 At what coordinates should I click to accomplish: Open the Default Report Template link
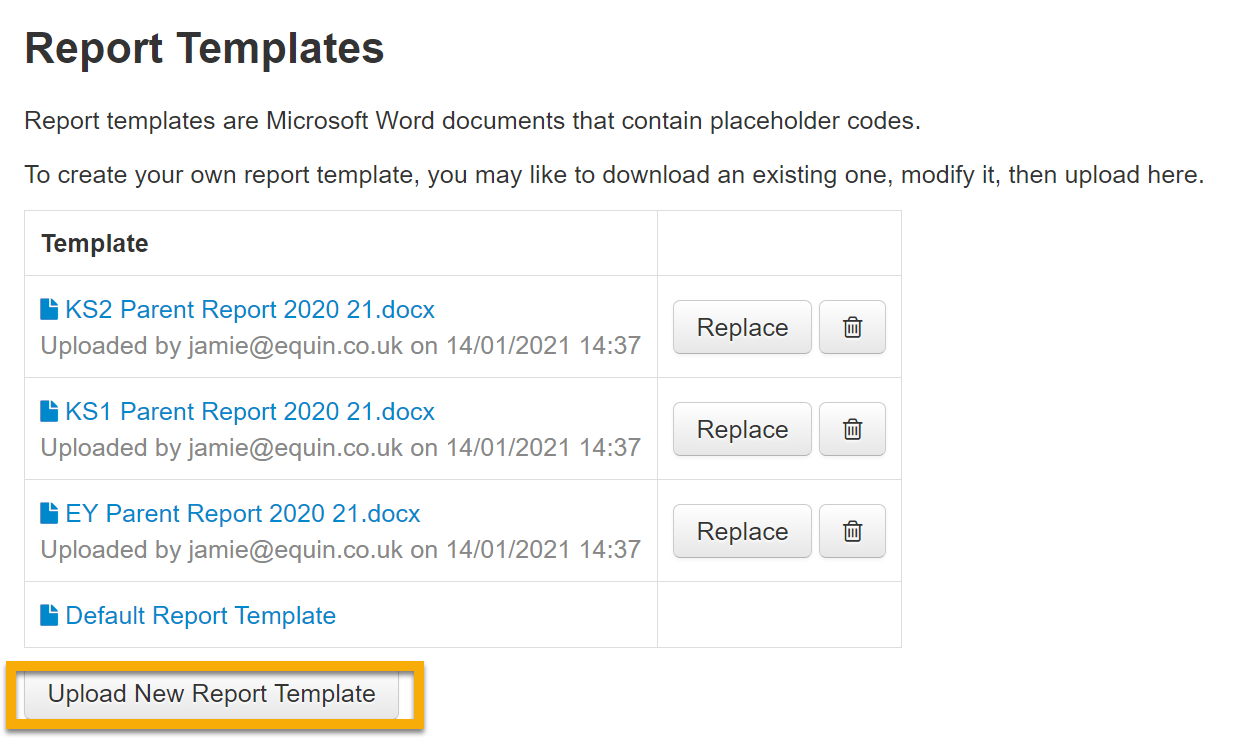click(x=201, y=615)
